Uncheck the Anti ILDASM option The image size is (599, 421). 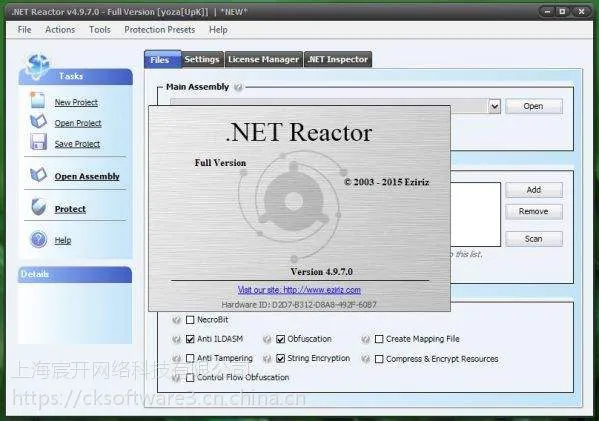coord(190,339)
